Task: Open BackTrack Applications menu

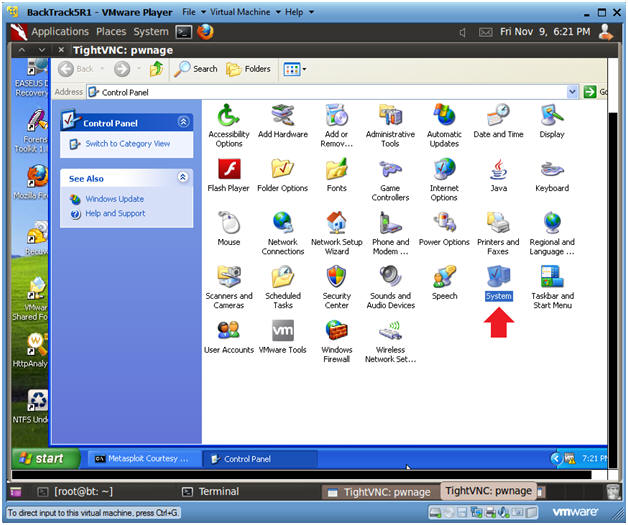Action: (60, 32)
